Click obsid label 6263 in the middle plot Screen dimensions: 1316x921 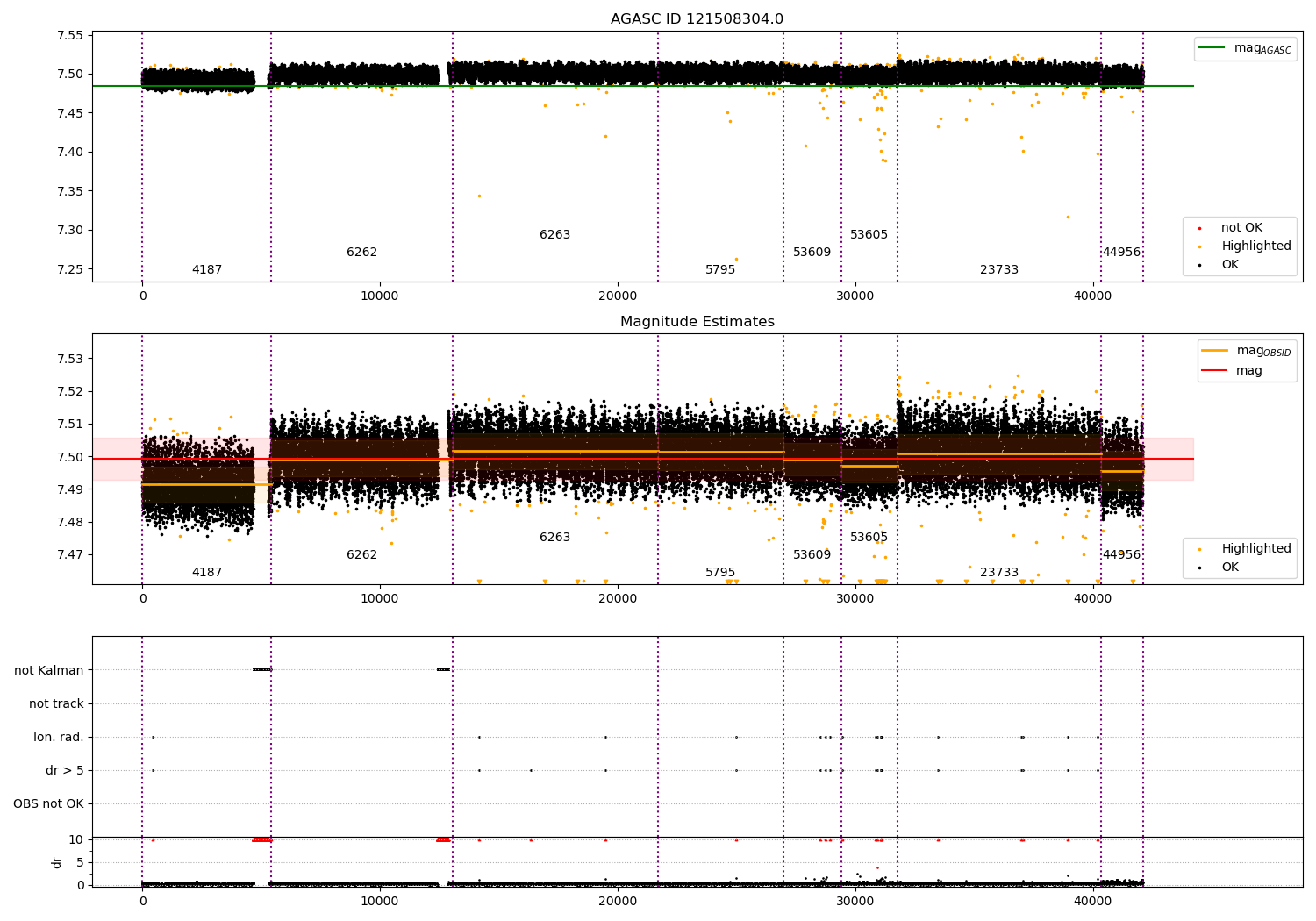click(x=554, y=538)
